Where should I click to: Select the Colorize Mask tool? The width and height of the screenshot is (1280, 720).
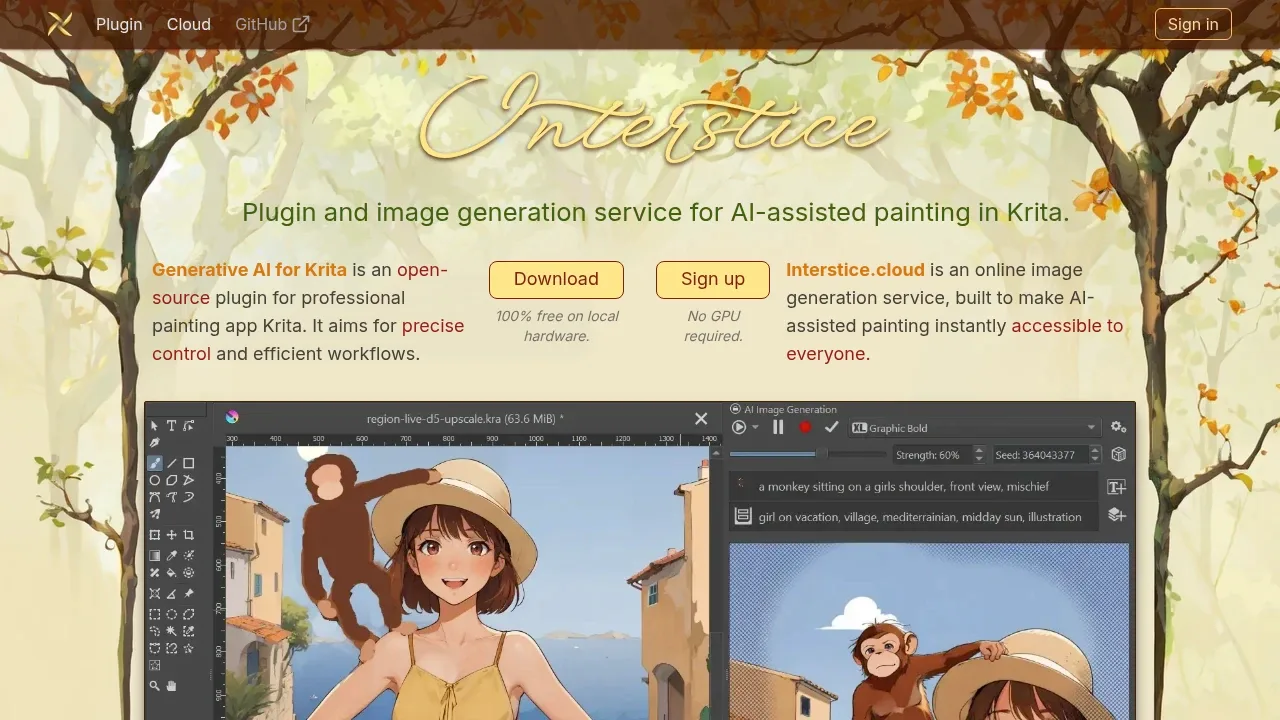(188, 555)
